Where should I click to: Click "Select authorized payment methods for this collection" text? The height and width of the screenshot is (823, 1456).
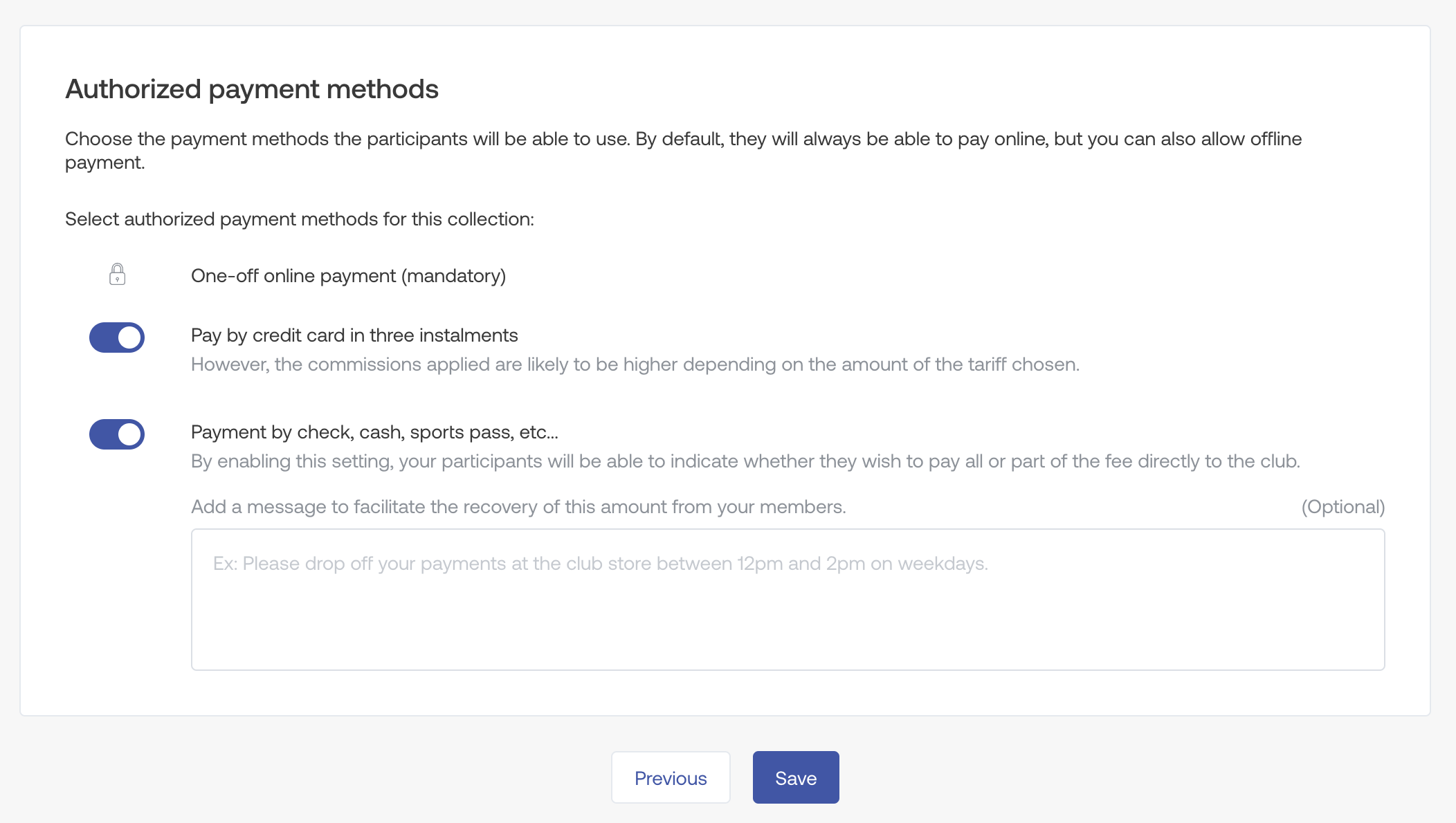click(x=300, y=219)
